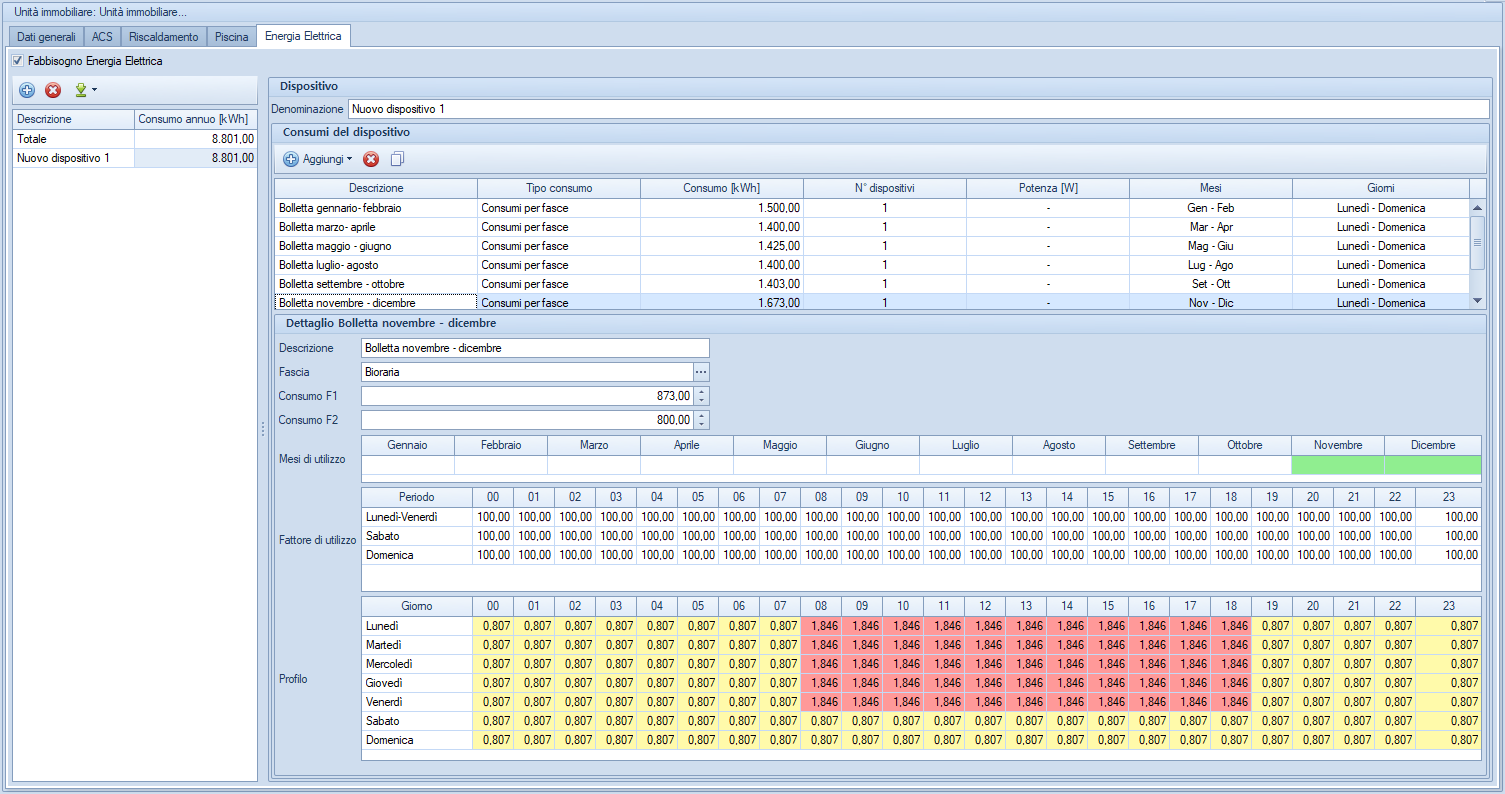Viewport: 1505px width, 794px height.
Task: Click the duplicate consumption copy icon
Action: [398, 159]
